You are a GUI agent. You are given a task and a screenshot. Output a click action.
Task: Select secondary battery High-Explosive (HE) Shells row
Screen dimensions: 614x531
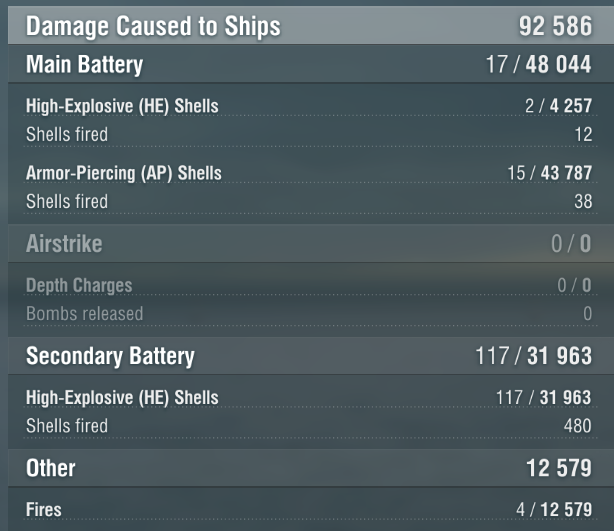tap(311, 397)
